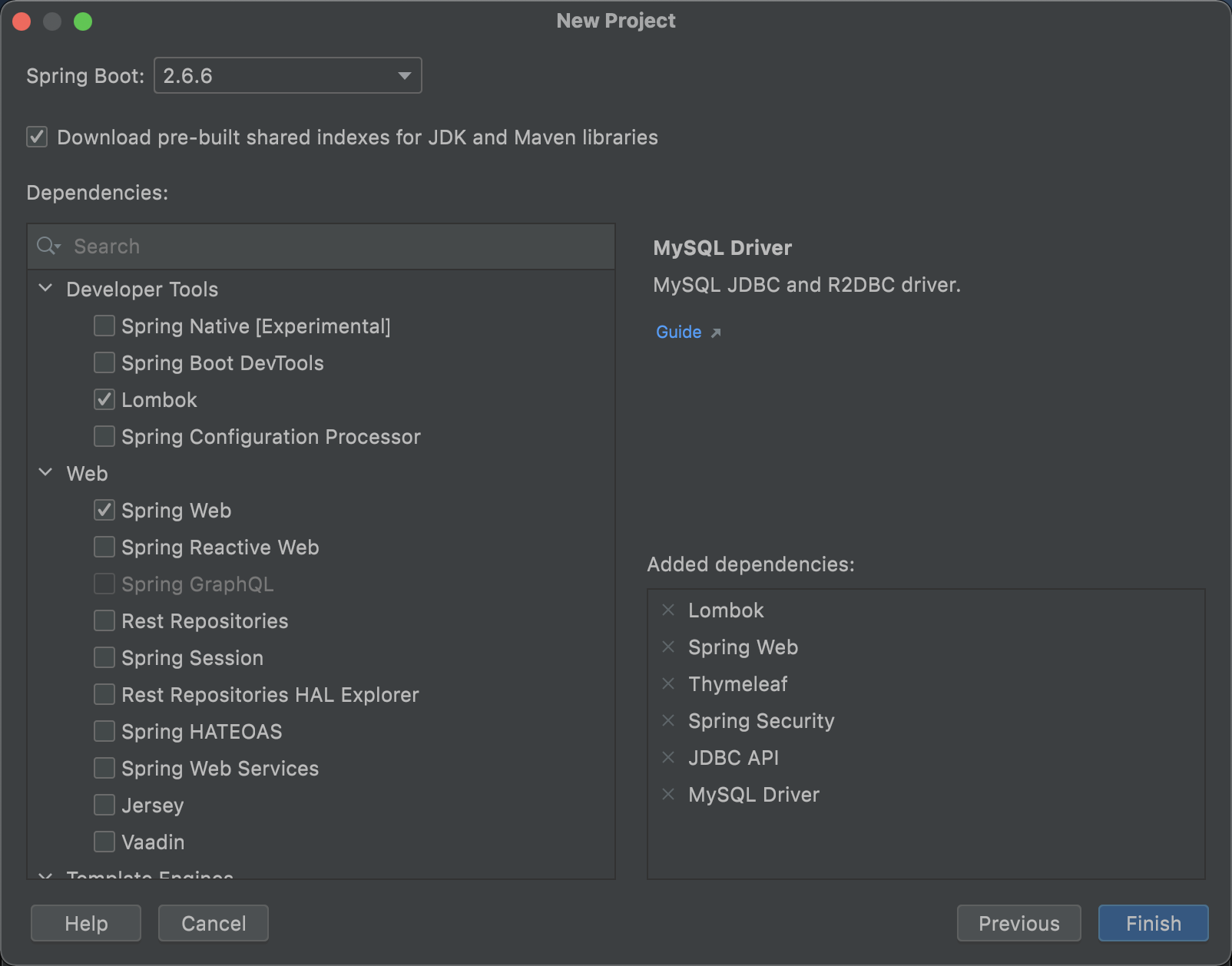Screen dimensions: 1232x966
Task: Click the Help button
Action: [x=86, y=923]
